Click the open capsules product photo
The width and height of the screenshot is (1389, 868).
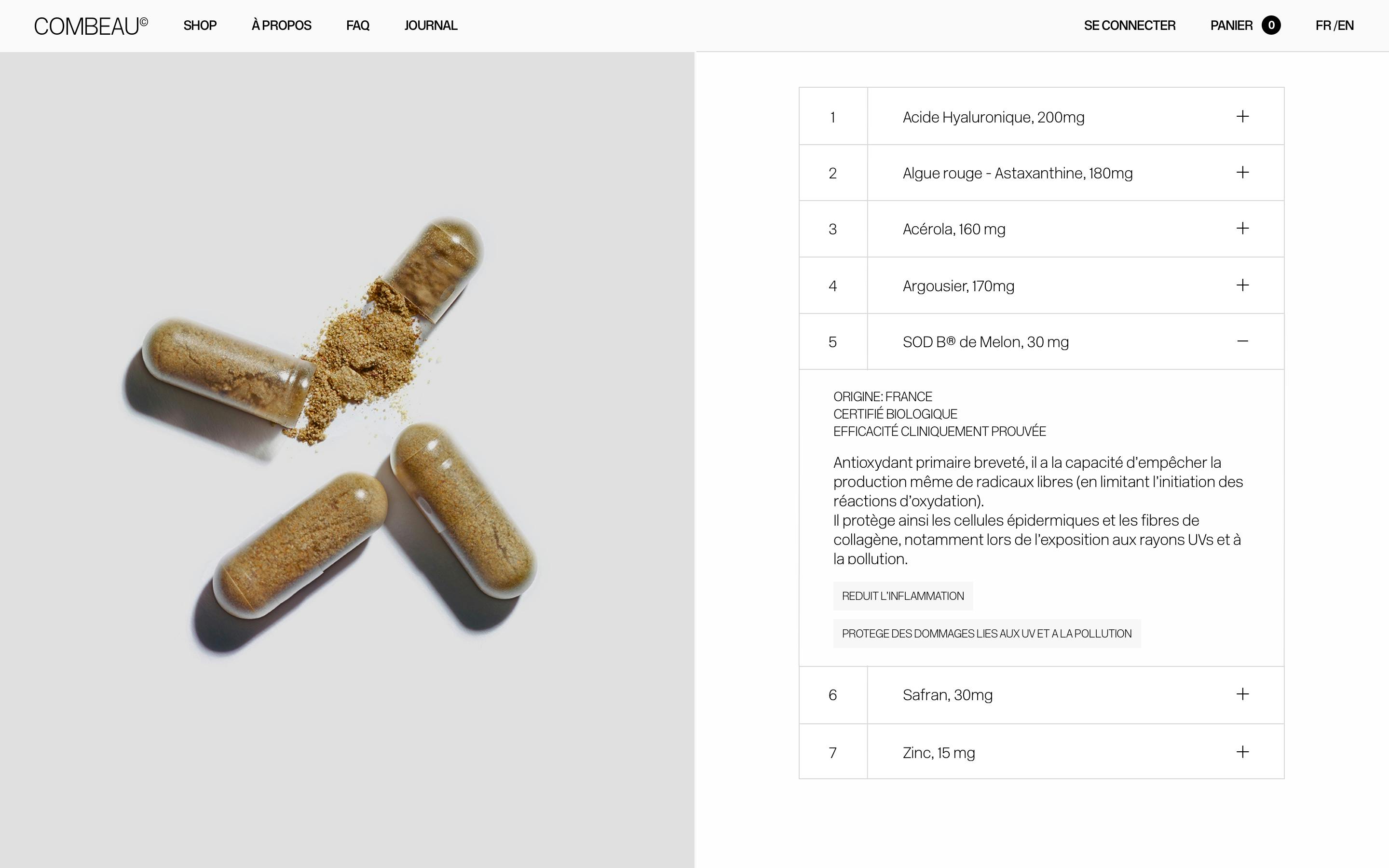coord(344,431)
